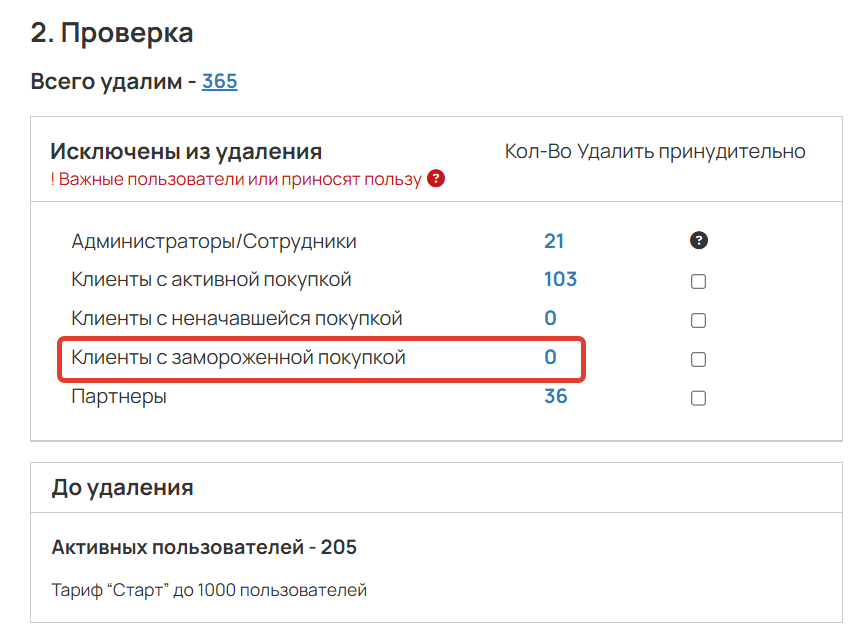
Task: Click the value 103 for active purchase clients
Action: (x=562, y=279)
